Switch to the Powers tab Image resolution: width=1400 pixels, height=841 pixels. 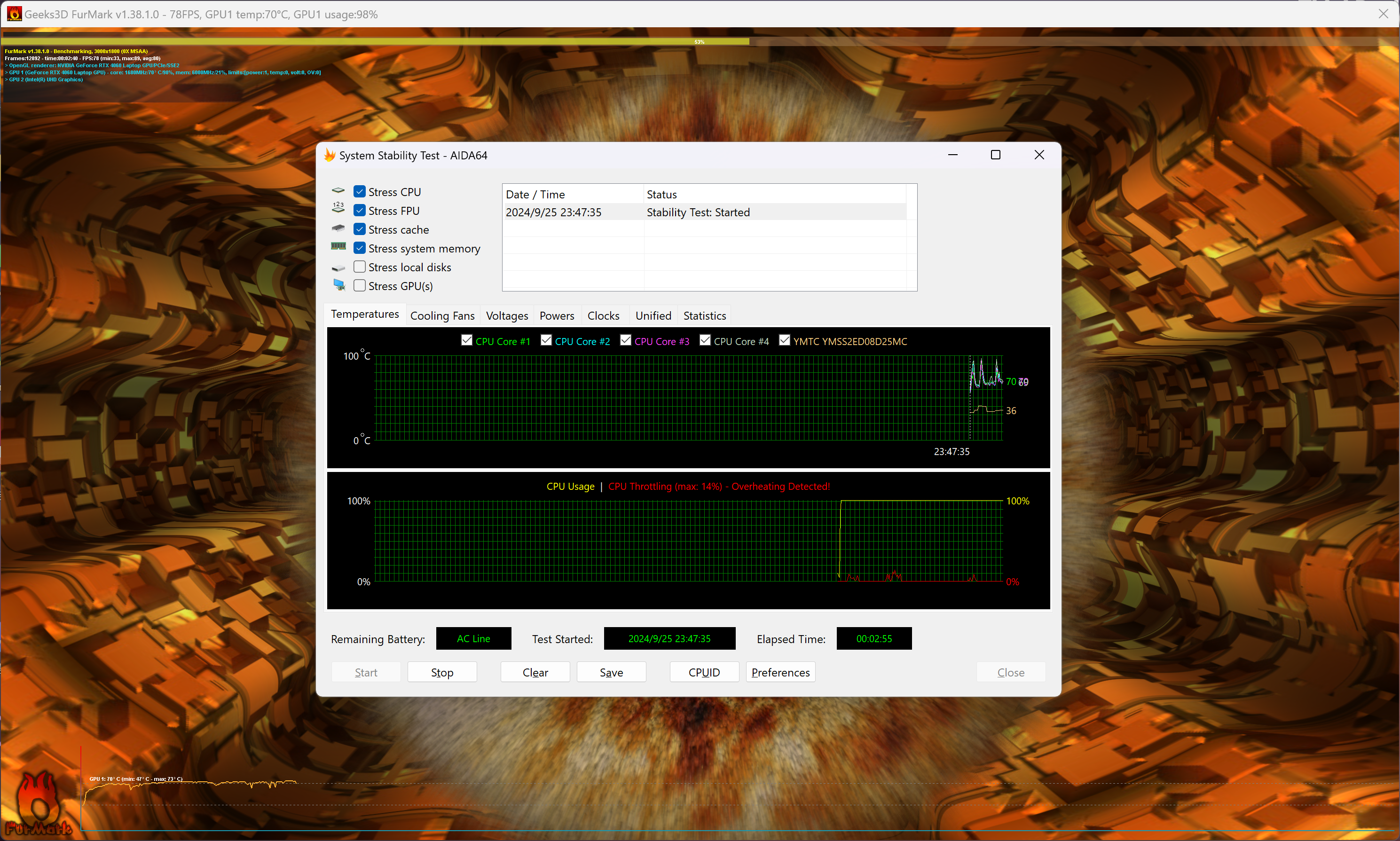point(556,315)
